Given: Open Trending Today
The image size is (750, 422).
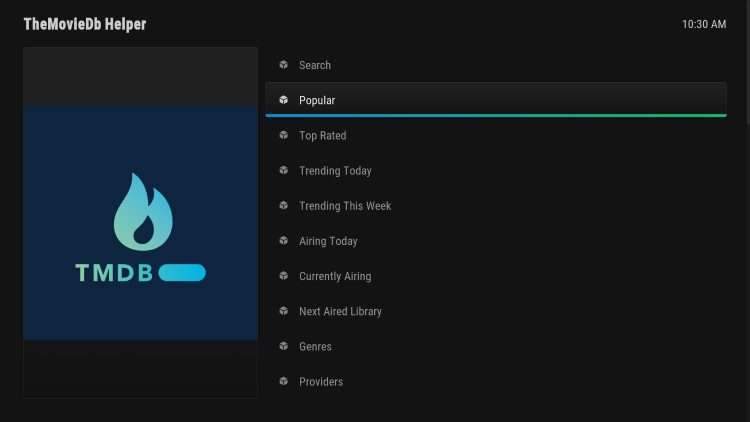Looking at the screenshot, I should (496, 170).
